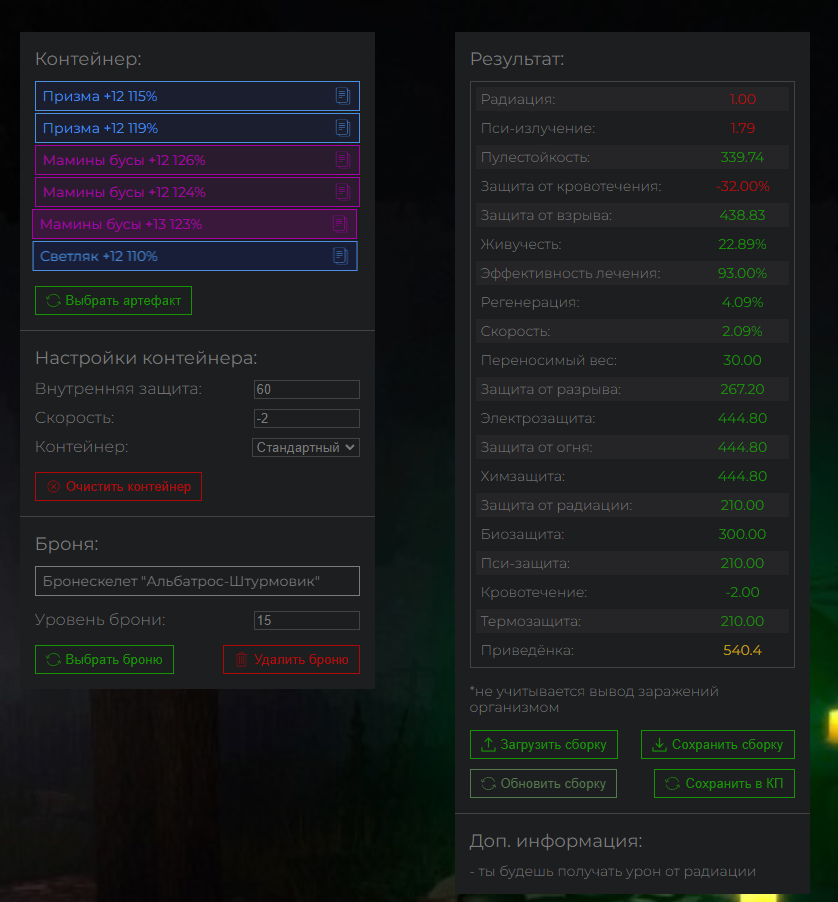Click the Биозащита value 300.00
This screenshot has height=902, width=838.
click(743, 534)
